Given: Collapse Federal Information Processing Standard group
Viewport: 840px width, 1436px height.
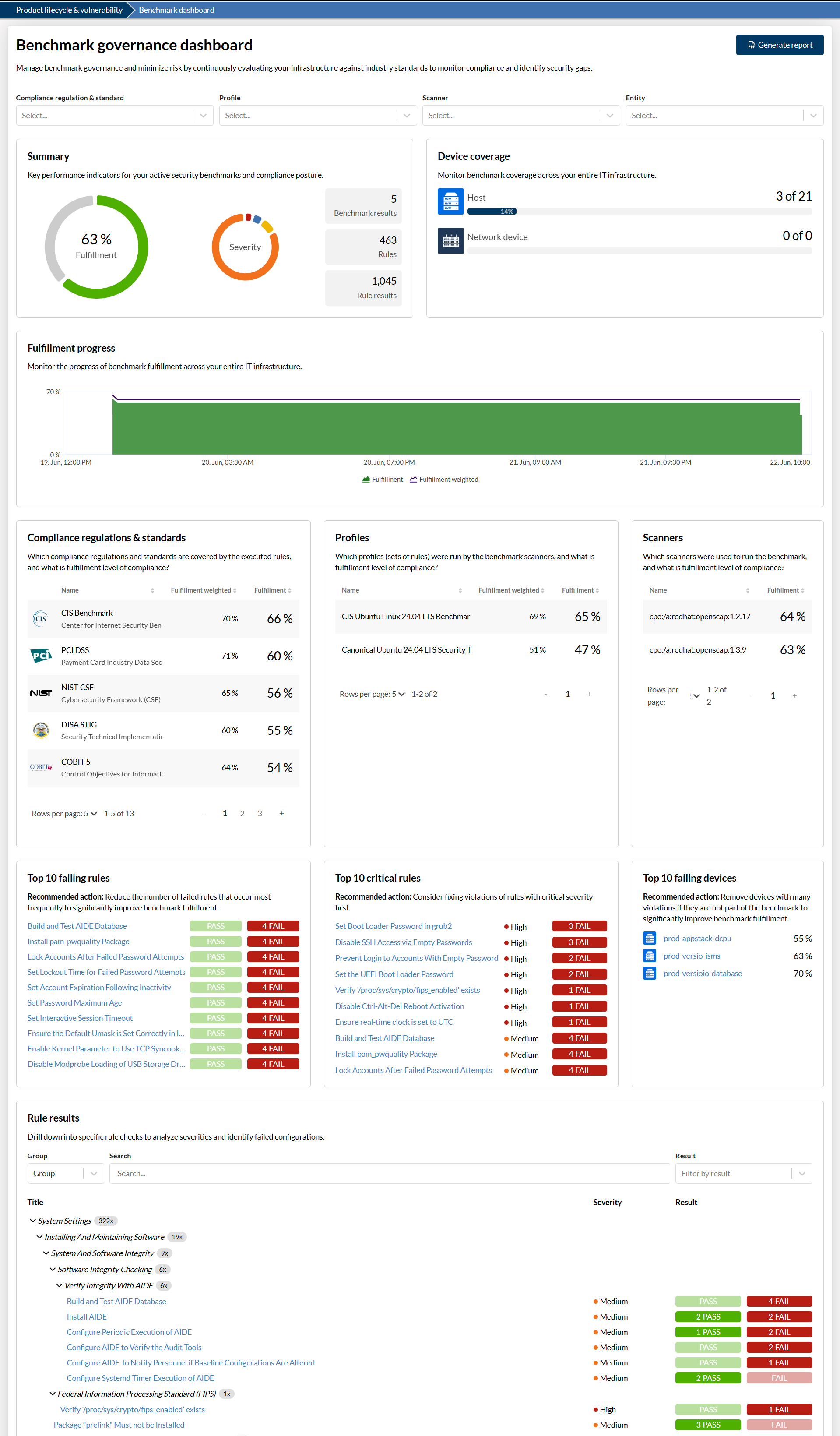Looking at the screenshot, I should (53, 1394).
